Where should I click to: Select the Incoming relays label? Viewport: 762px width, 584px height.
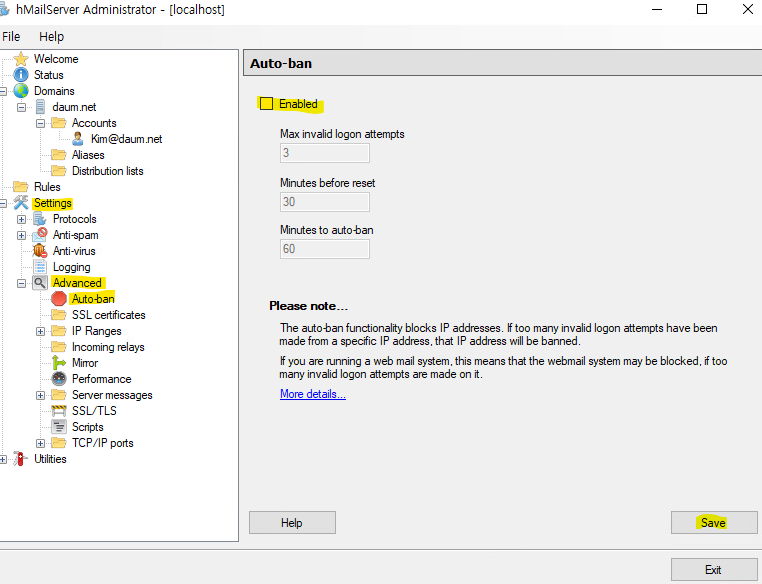(x=108, y=347)
